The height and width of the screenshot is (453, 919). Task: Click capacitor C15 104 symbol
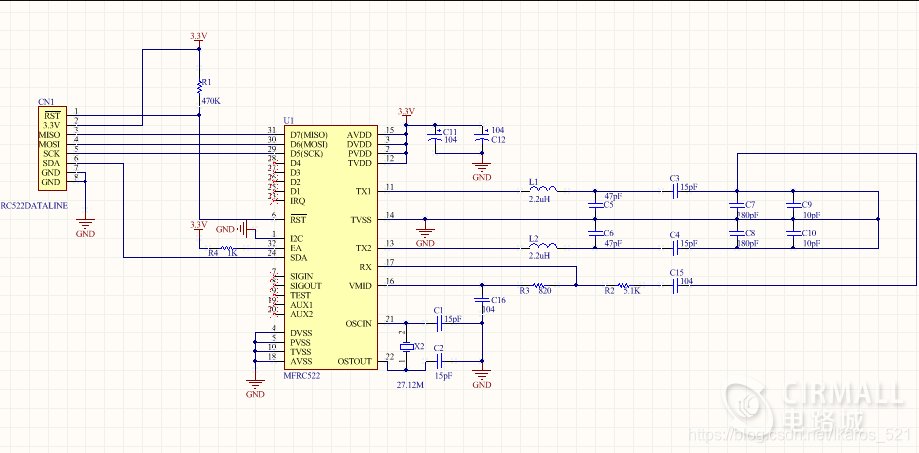tap(675, 285)
